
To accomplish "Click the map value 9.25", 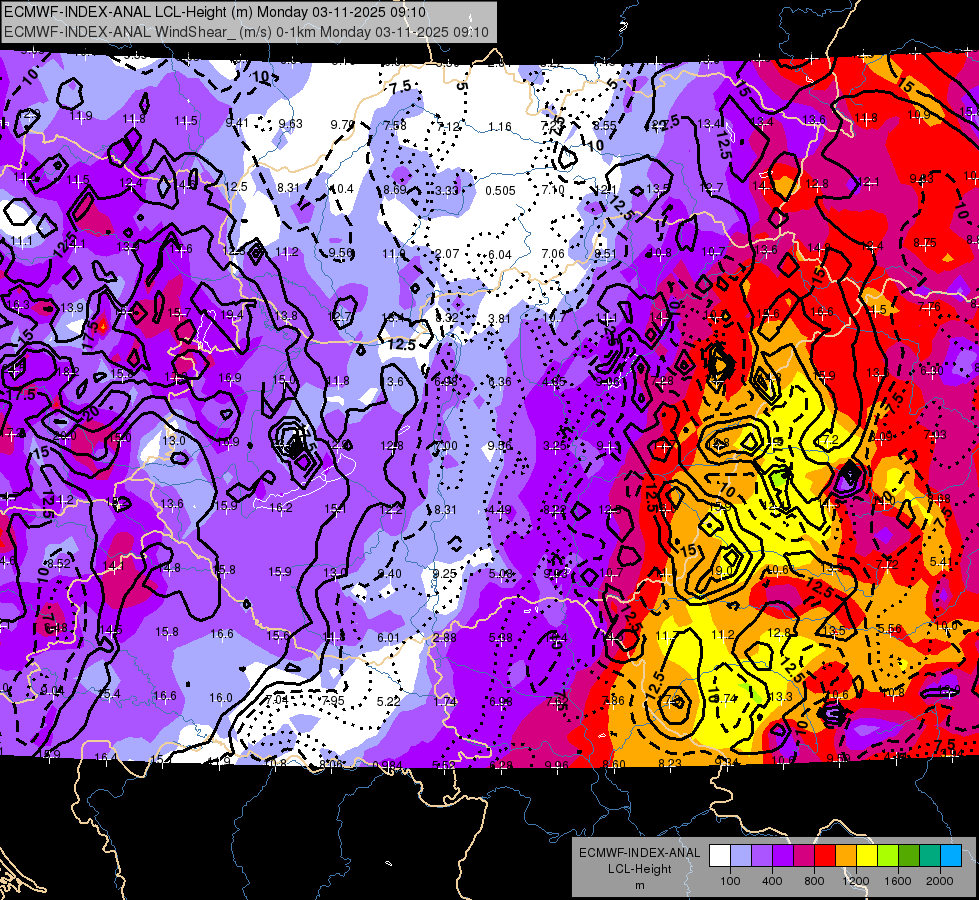I will (x=445, y=573).
